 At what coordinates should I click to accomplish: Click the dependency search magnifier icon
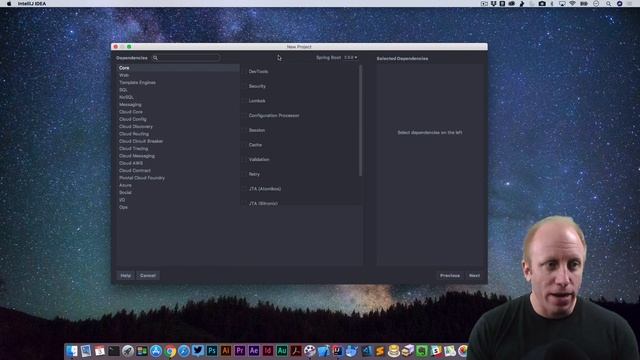point(155,58)
